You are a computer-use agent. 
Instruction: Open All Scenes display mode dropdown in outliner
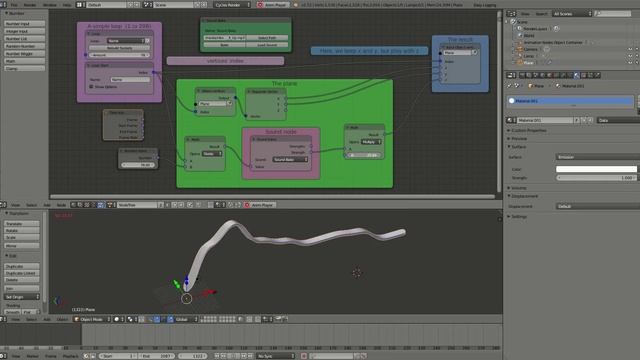(x=572, y=13)
